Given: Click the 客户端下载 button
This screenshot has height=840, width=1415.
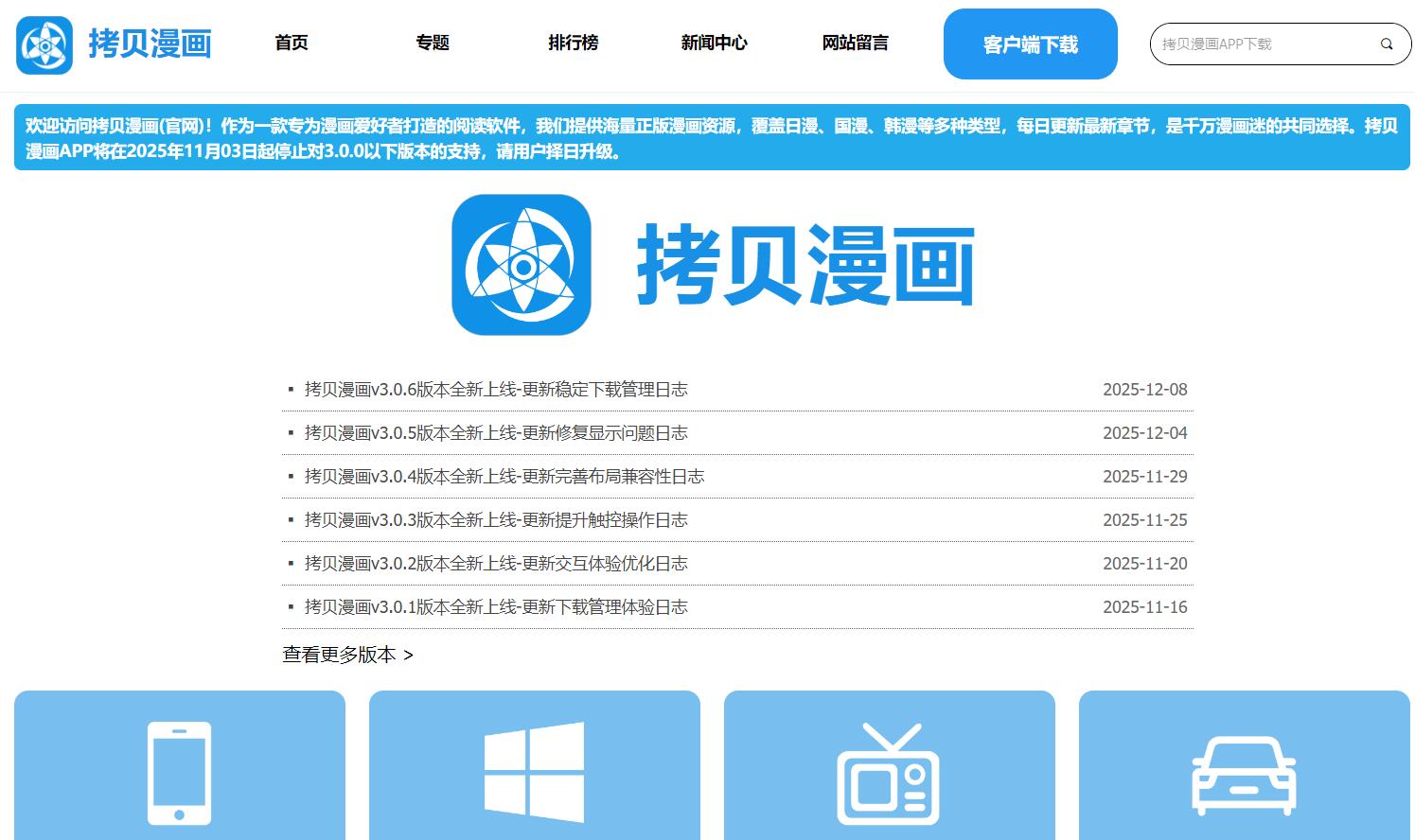Looking at the screenshot, I should click(x=1030, y=43).
